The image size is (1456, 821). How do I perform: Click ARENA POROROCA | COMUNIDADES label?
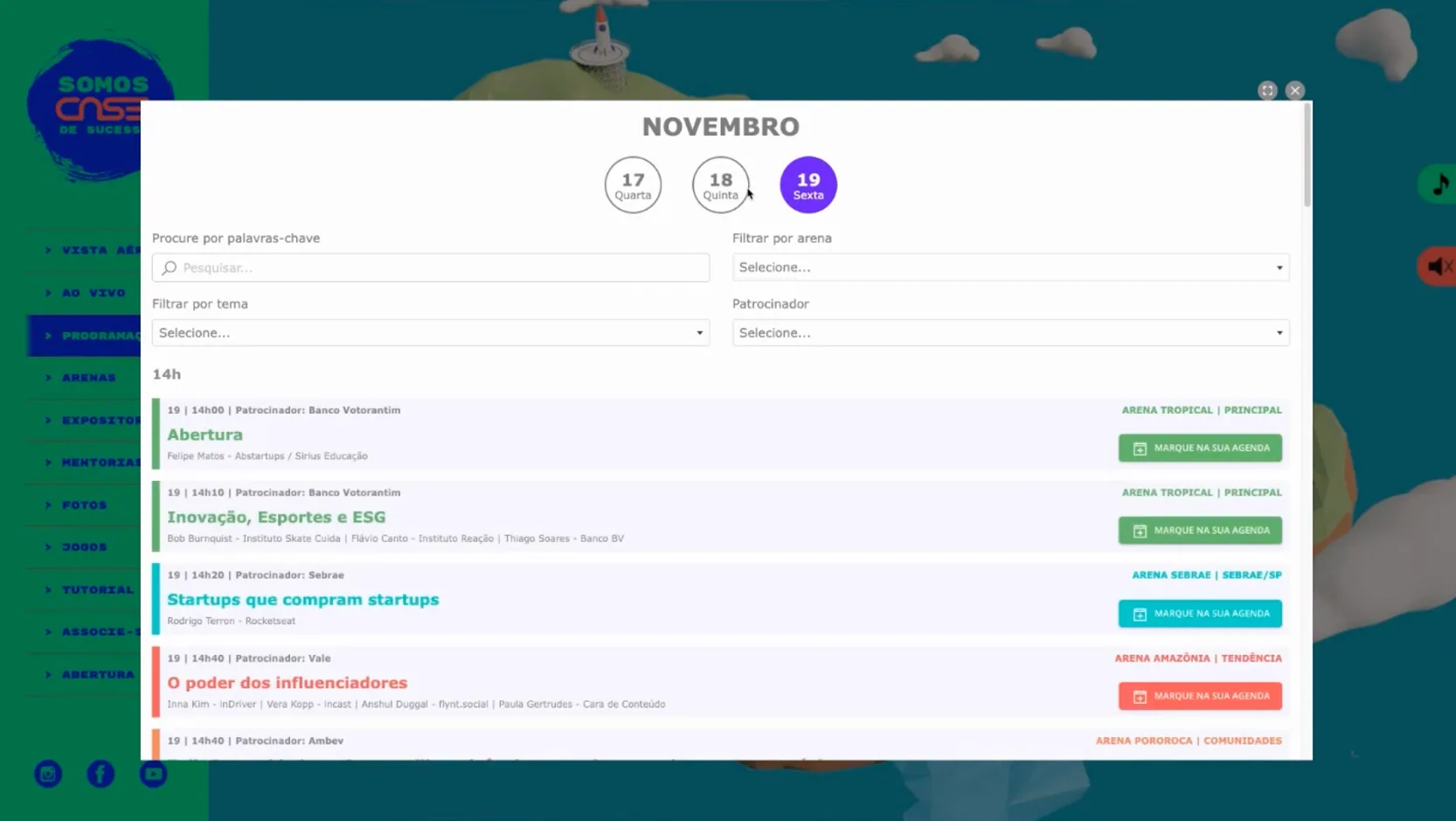click(1189, 741)
